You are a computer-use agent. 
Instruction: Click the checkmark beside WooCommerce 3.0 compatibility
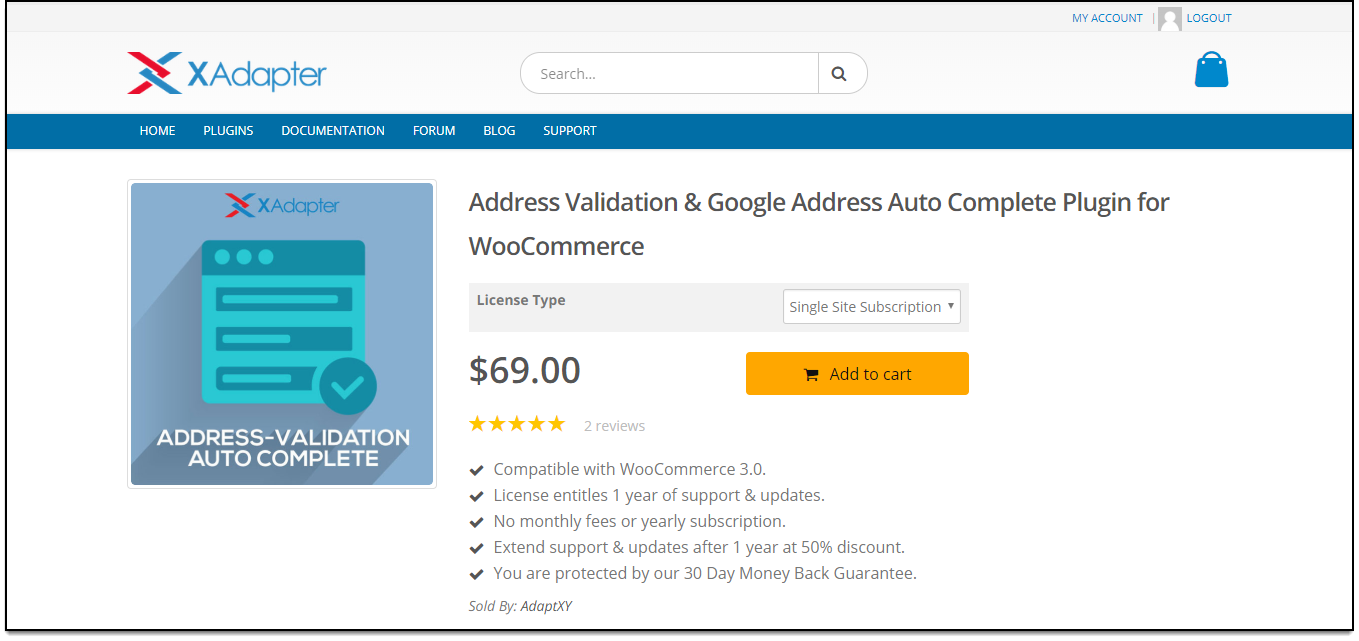tap(475, 469)
